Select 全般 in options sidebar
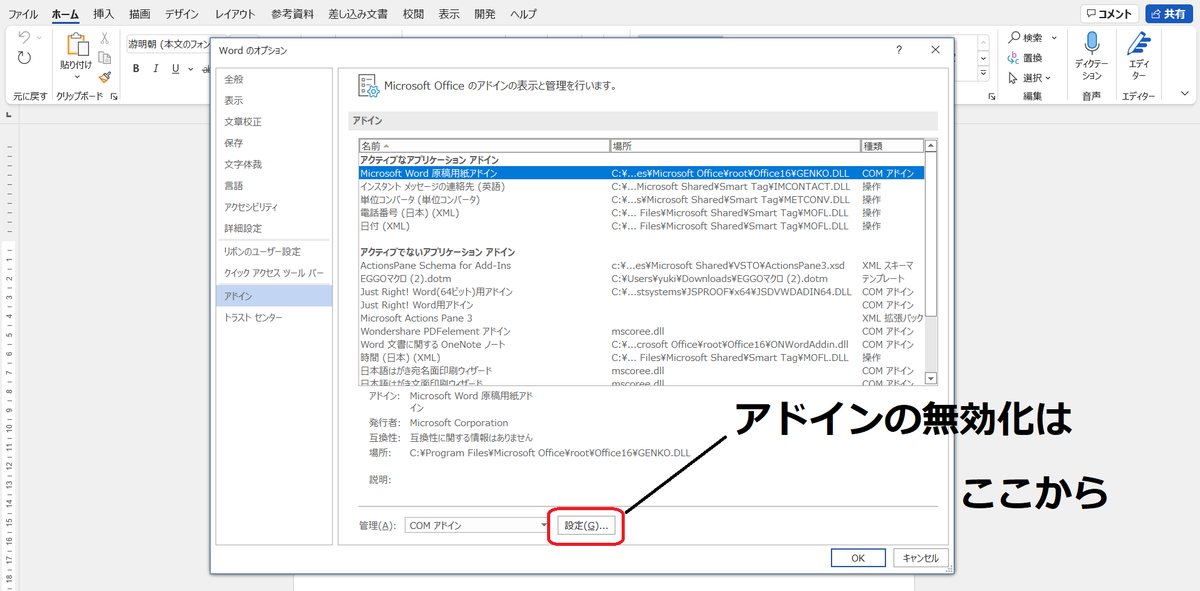 273,79
